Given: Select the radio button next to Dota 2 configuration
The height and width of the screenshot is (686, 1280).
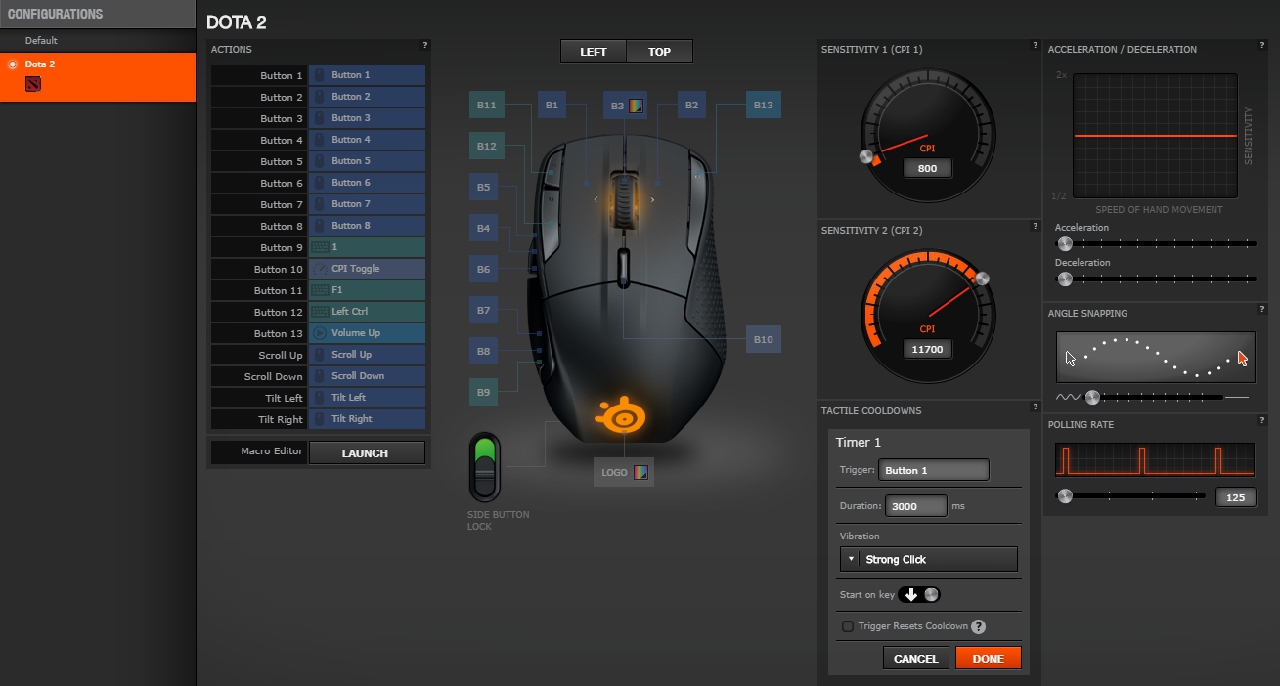Looking at the screenshot, I should (13, 64).
